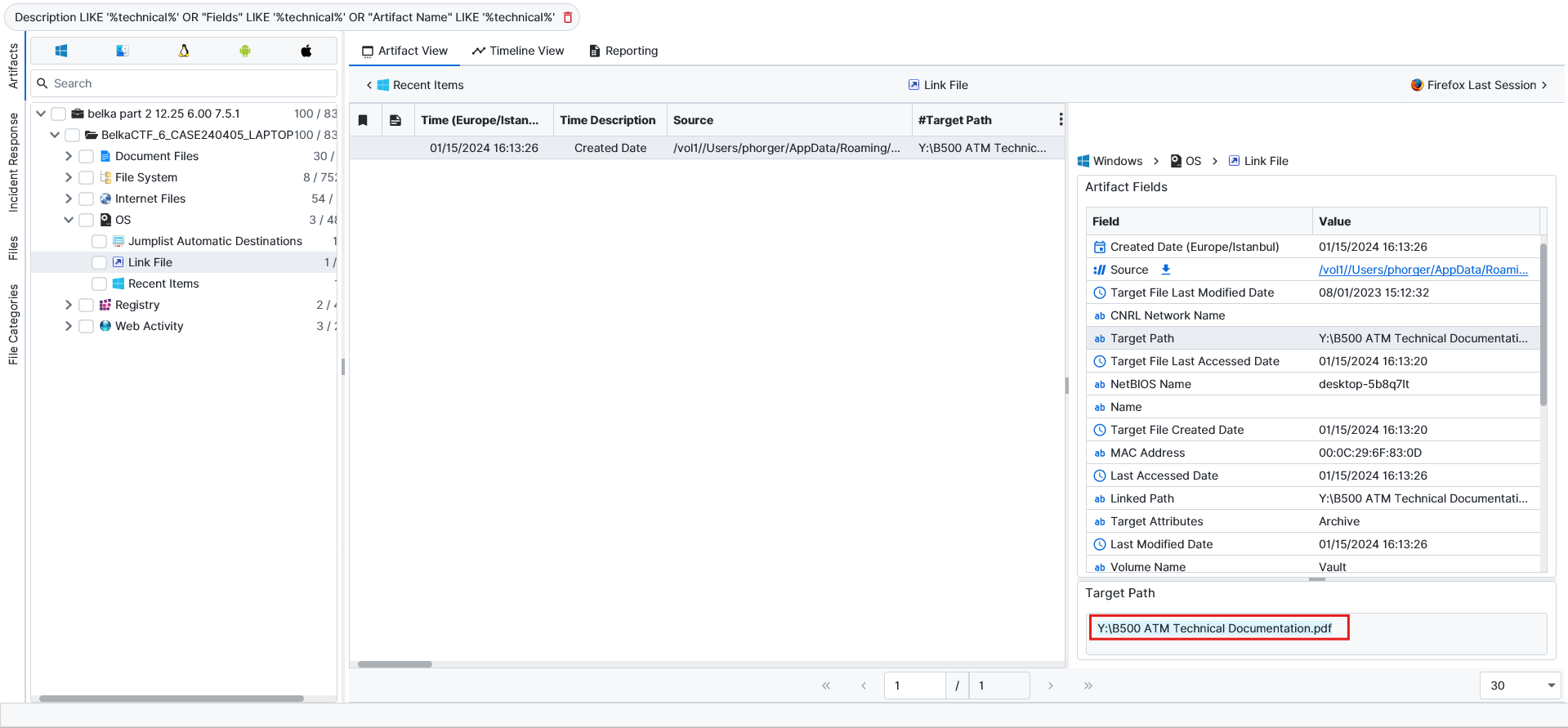The height and width of the screenshot is (728, 1568).
Task: Open the Source path hyperlink
Action: [x=1423, y=270]
